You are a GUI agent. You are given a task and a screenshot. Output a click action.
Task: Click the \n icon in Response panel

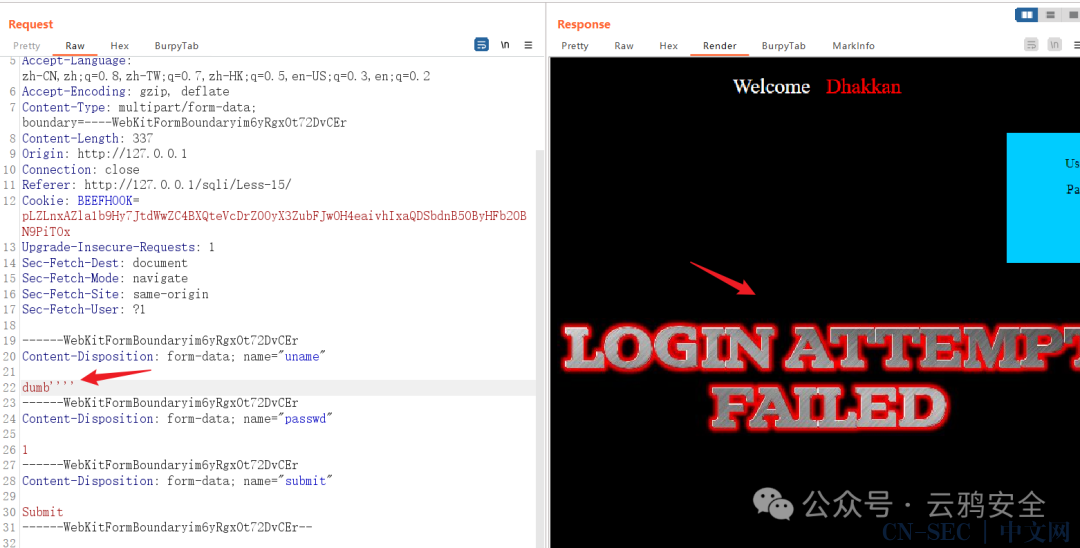(1055, 45)
